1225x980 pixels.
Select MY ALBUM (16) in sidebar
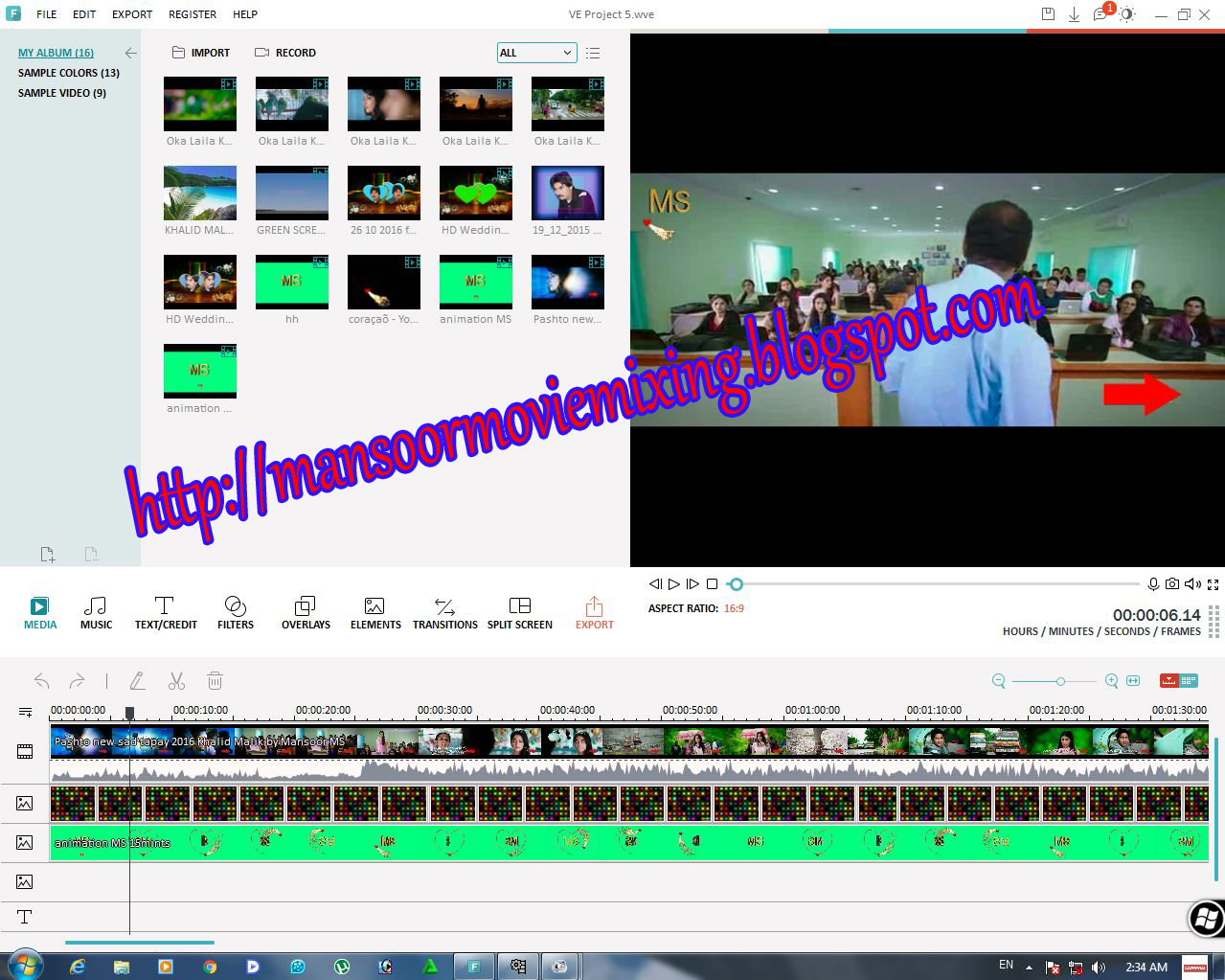(56, 53)
